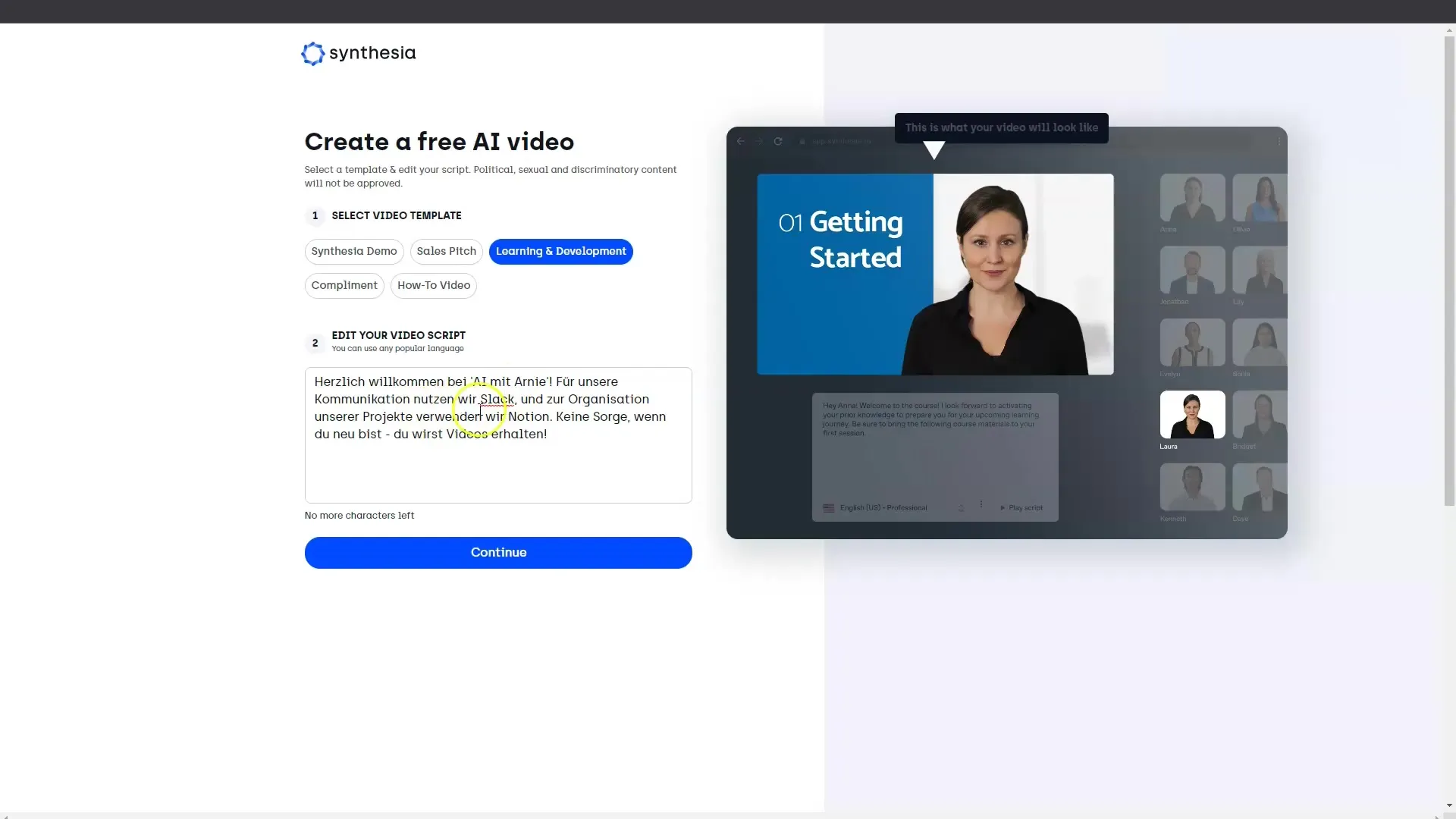Click the English language selector icon

coord(827,507)
